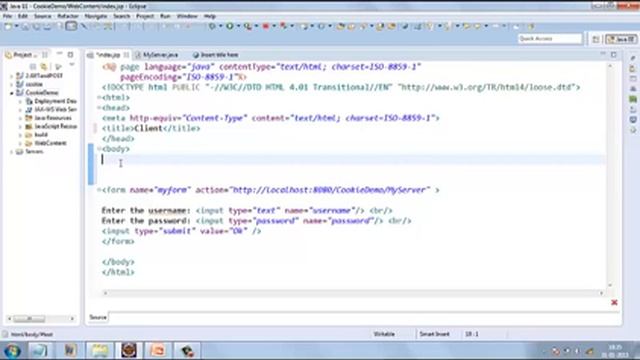This screenshot has height=360, width=640.
Task: Click Collapse All in Project Explorer
Action: tap(33, 66)
